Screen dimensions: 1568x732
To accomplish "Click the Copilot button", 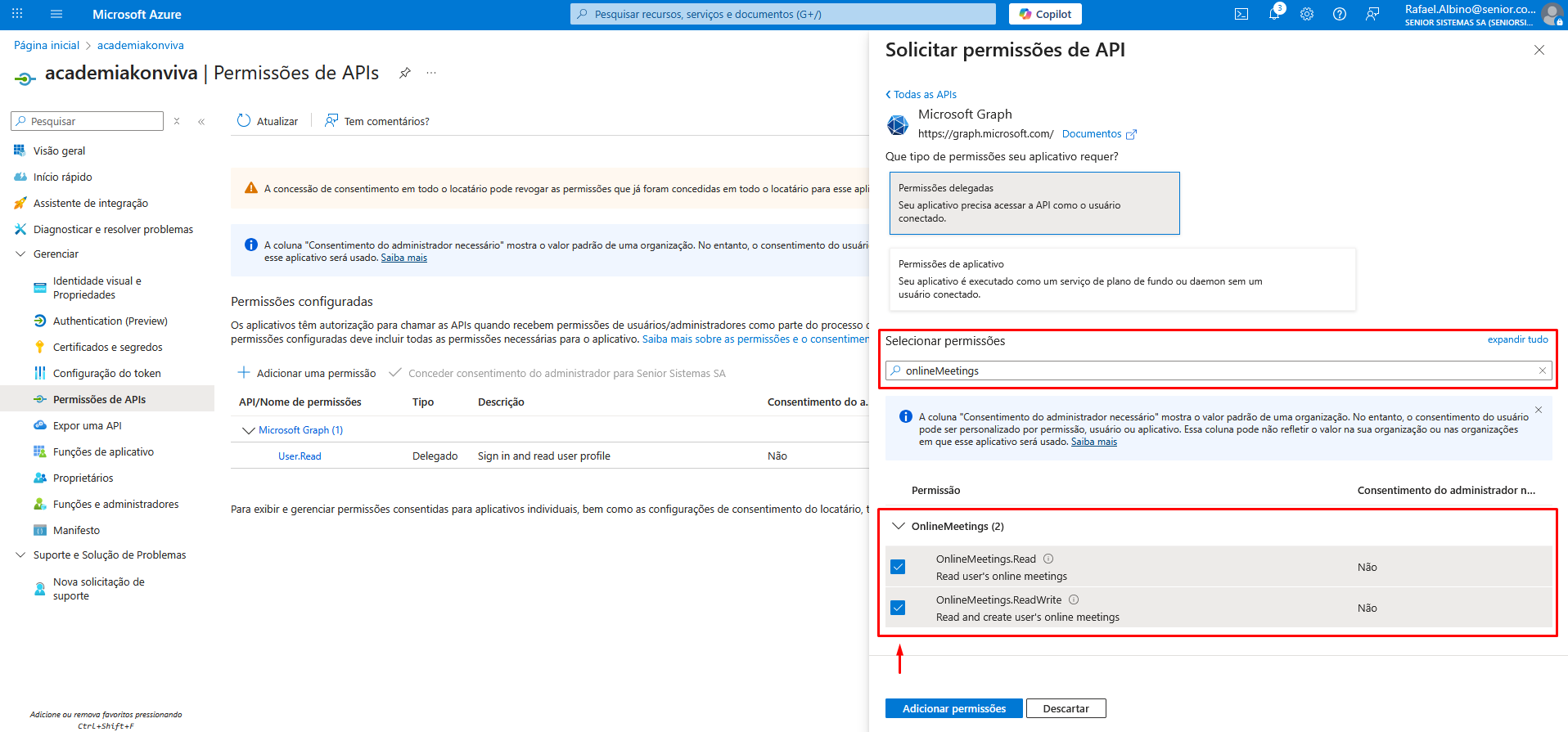I will point(1045,14).
